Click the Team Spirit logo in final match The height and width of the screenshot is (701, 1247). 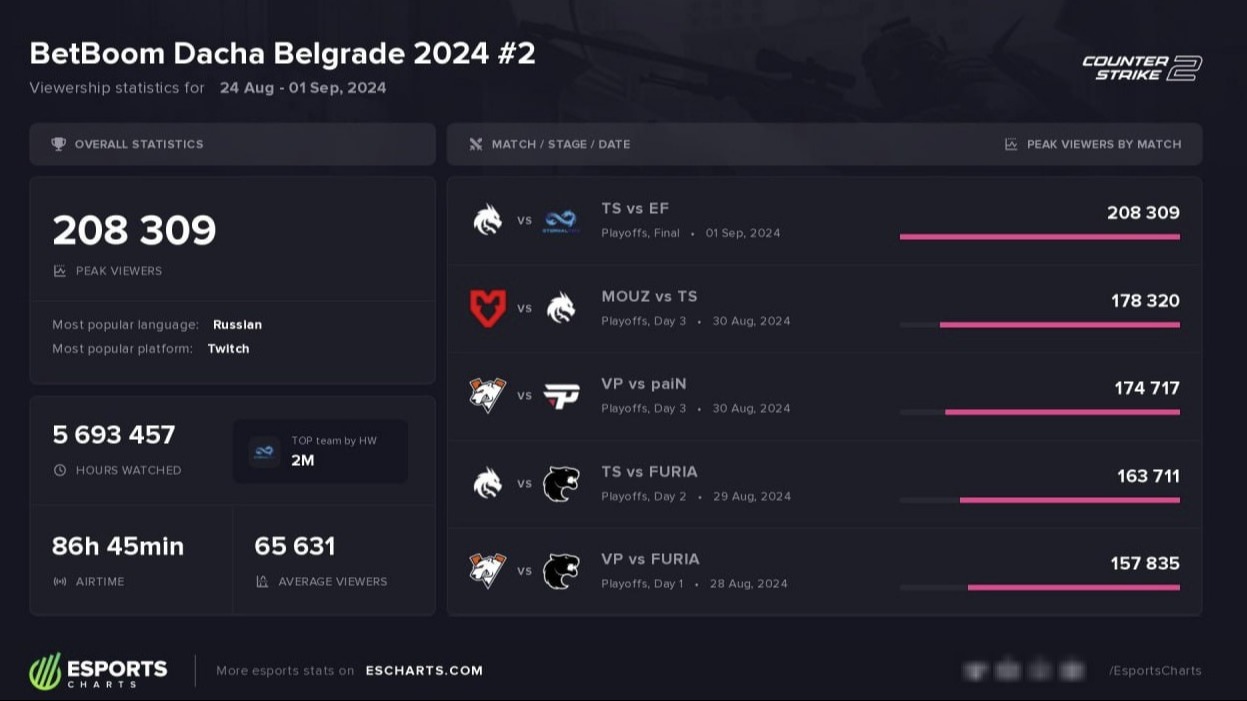pos(488,220)
